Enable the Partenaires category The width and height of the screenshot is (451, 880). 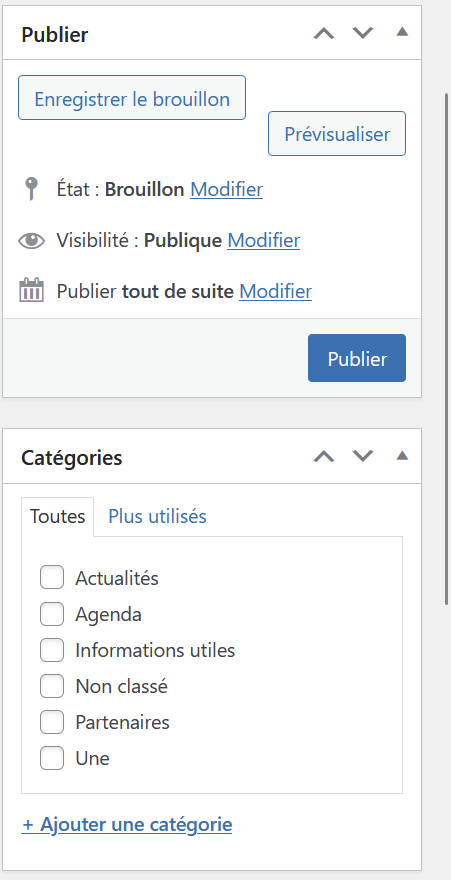[x=52, y=722]
